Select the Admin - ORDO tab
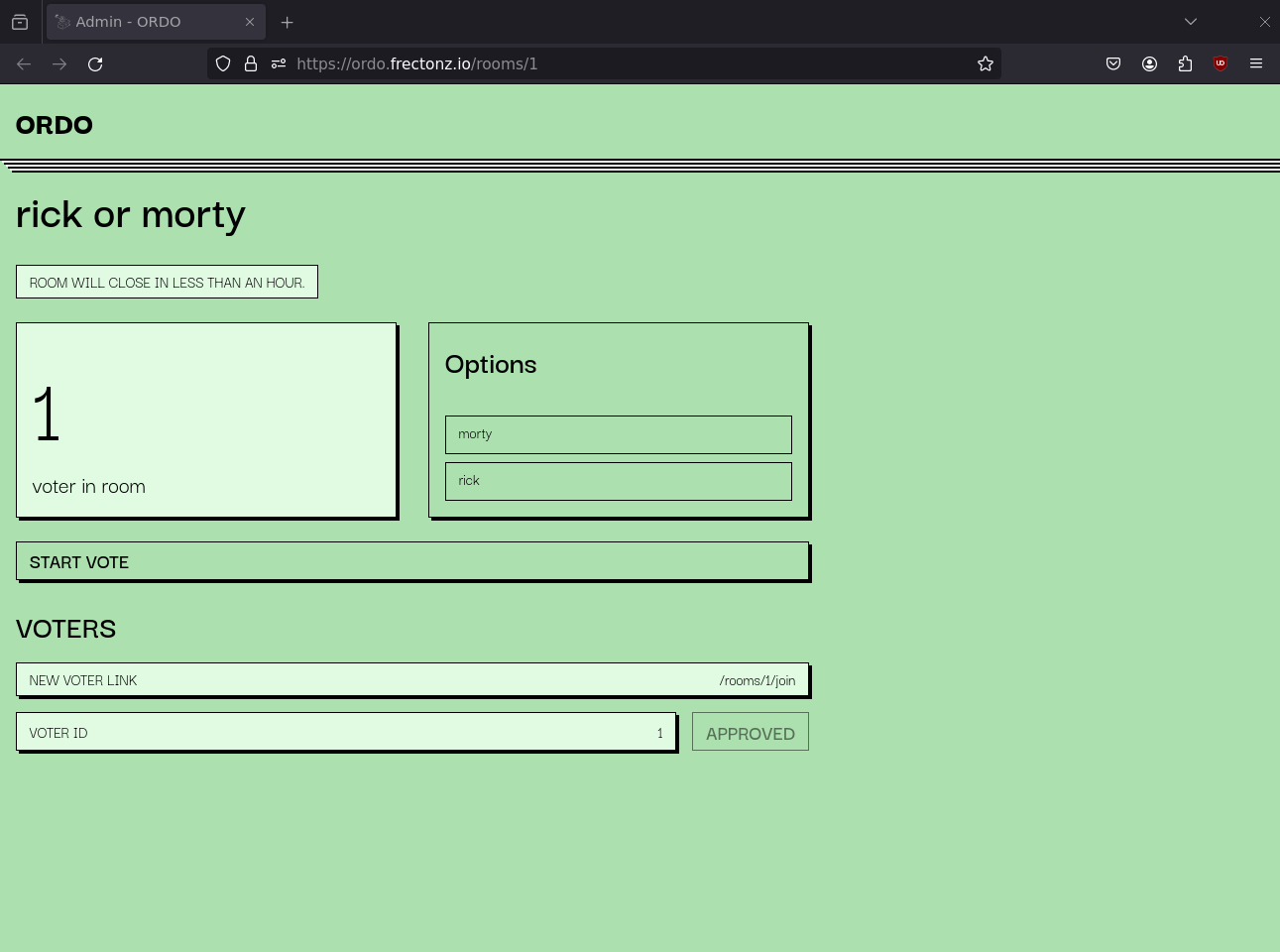 click(x=156, y=22)
